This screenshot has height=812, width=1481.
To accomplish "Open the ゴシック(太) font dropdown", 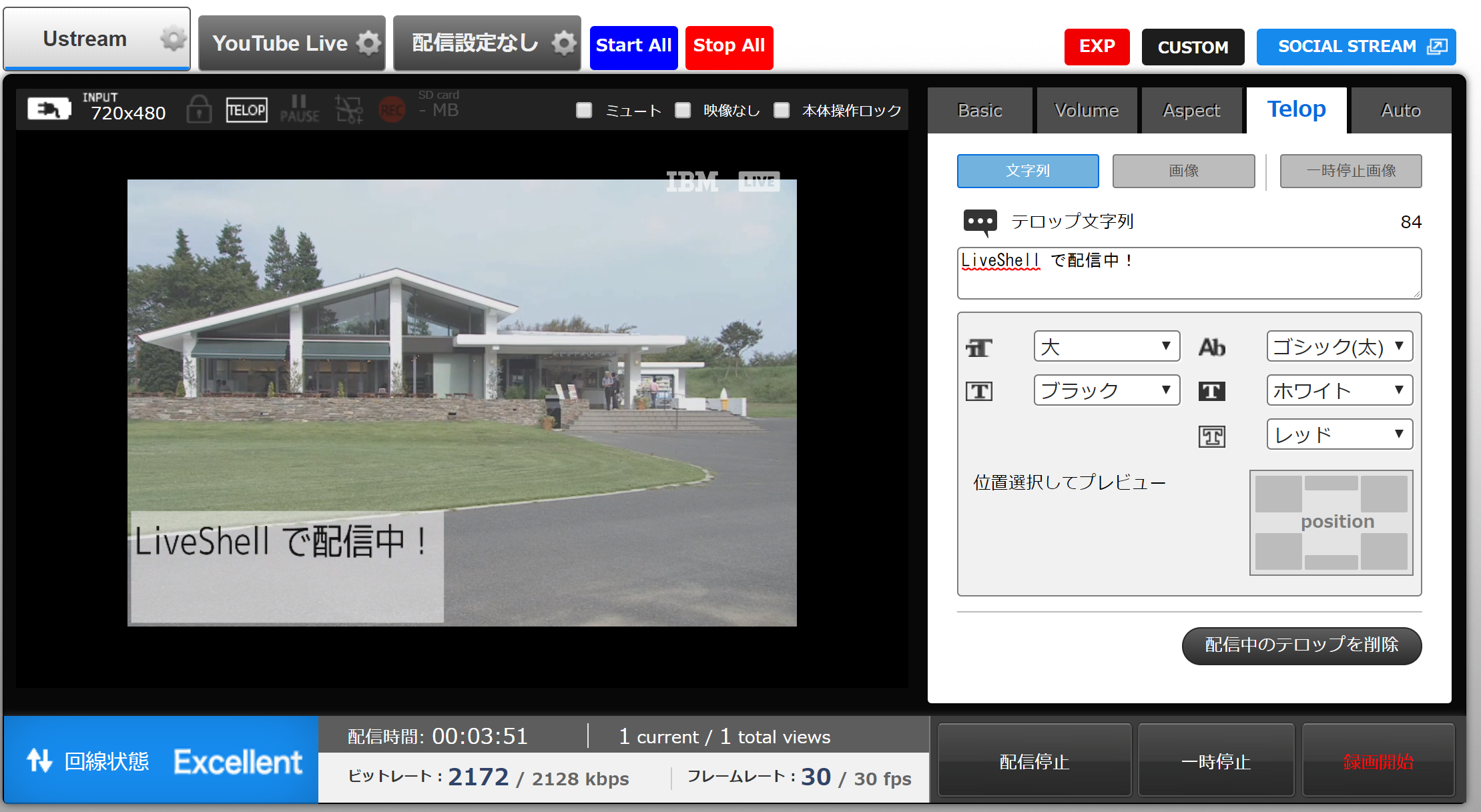I will [1340, 346].
